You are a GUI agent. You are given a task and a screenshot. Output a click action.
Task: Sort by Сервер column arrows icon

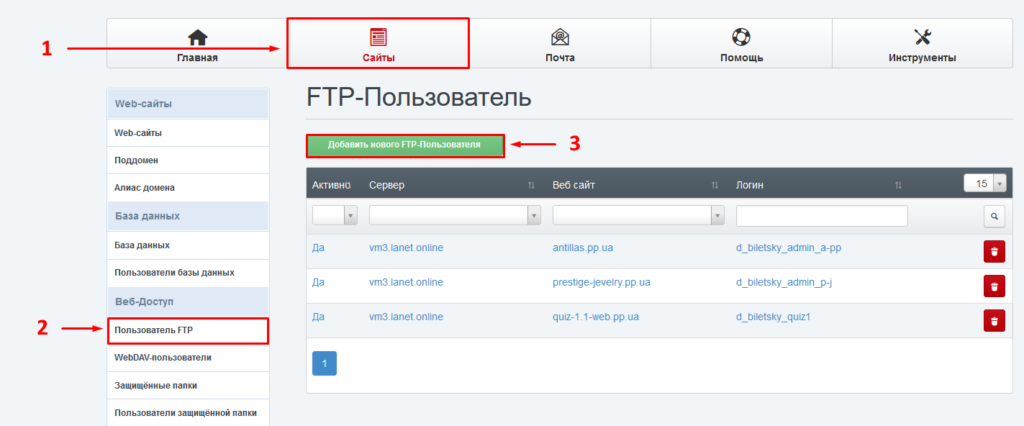531,185
